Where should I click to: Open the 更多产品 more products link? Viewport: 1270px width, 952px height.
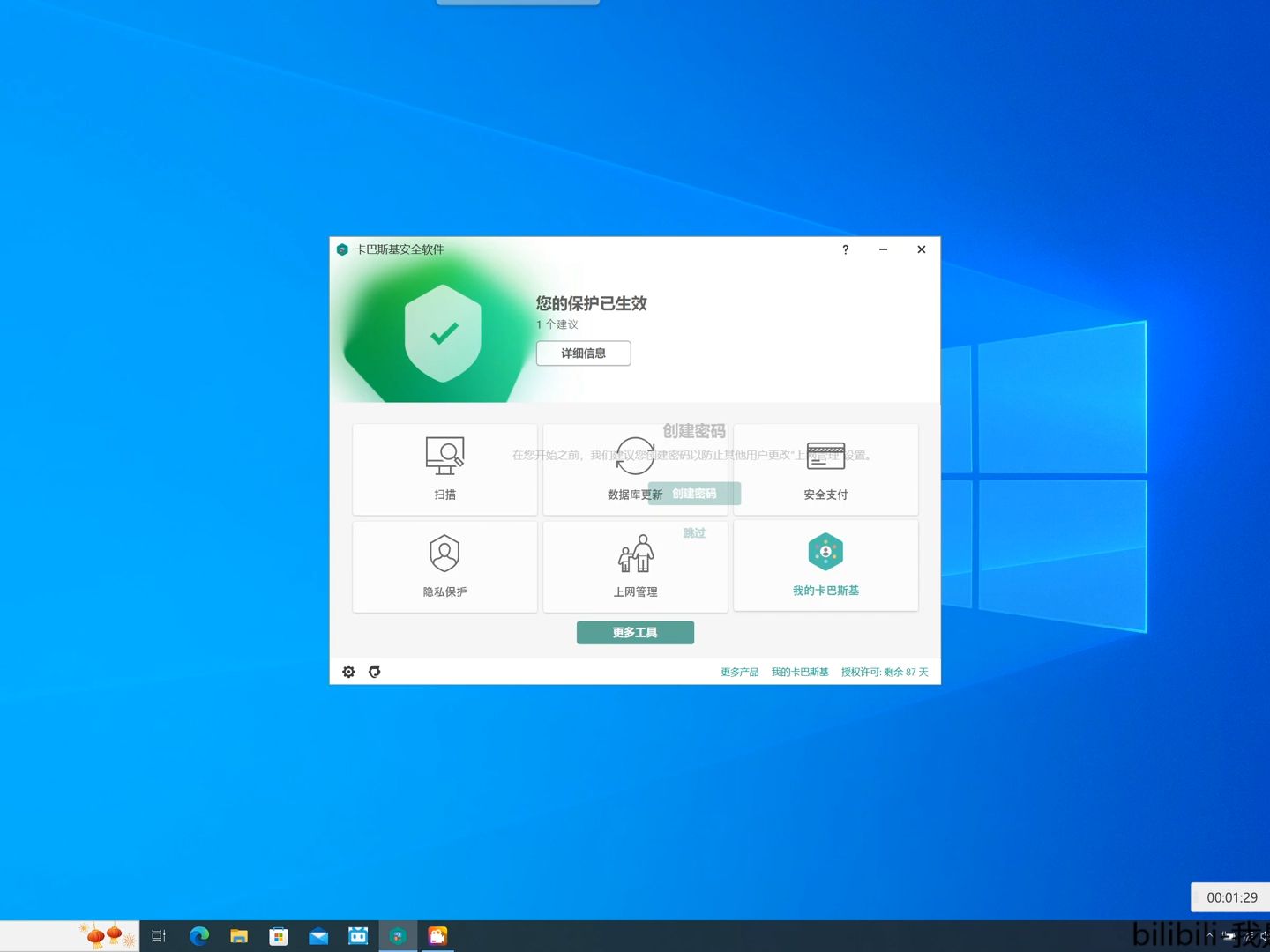click(x=739, y=672)
